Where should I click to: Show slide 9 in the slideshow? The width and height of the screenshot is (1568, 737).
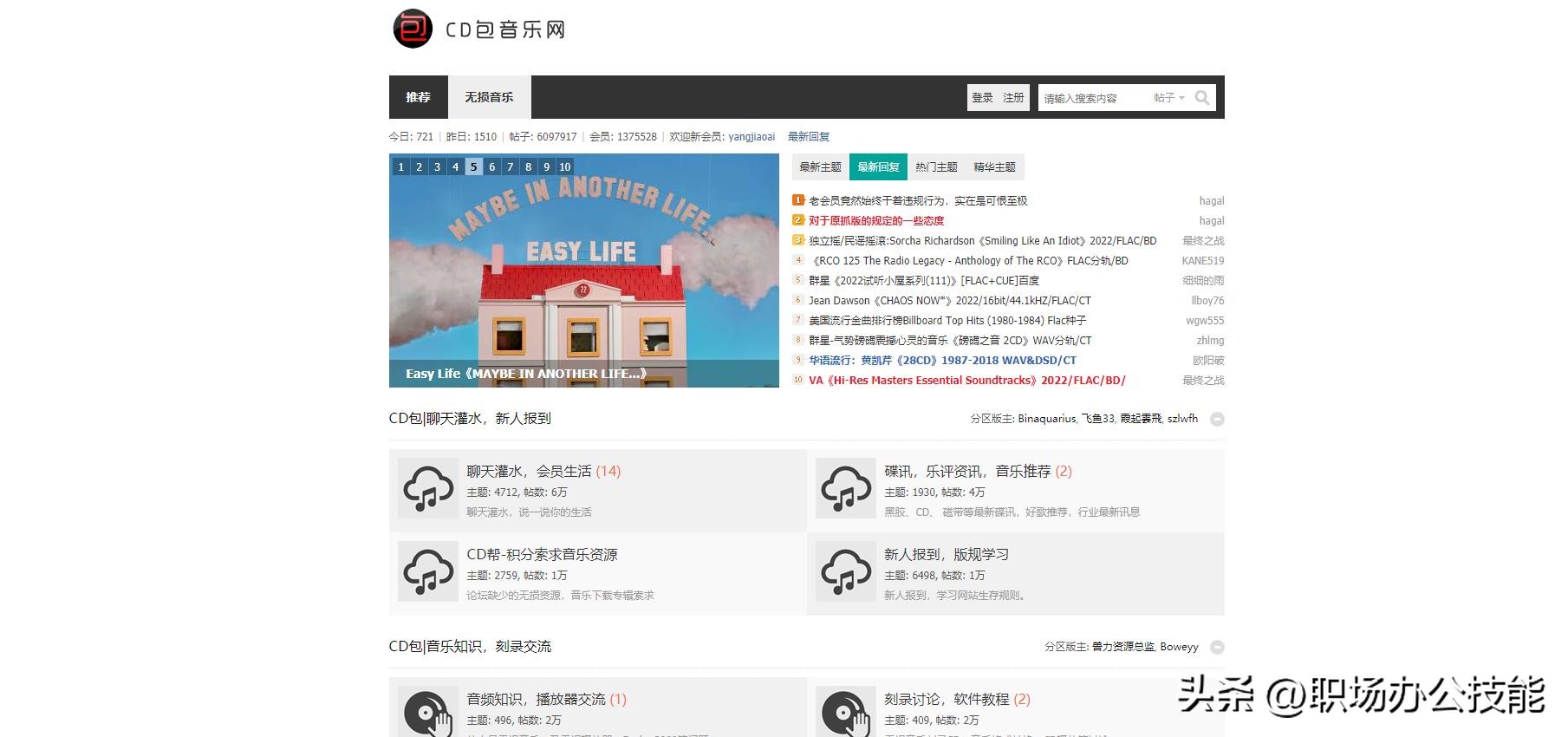(x=546, y=167)
